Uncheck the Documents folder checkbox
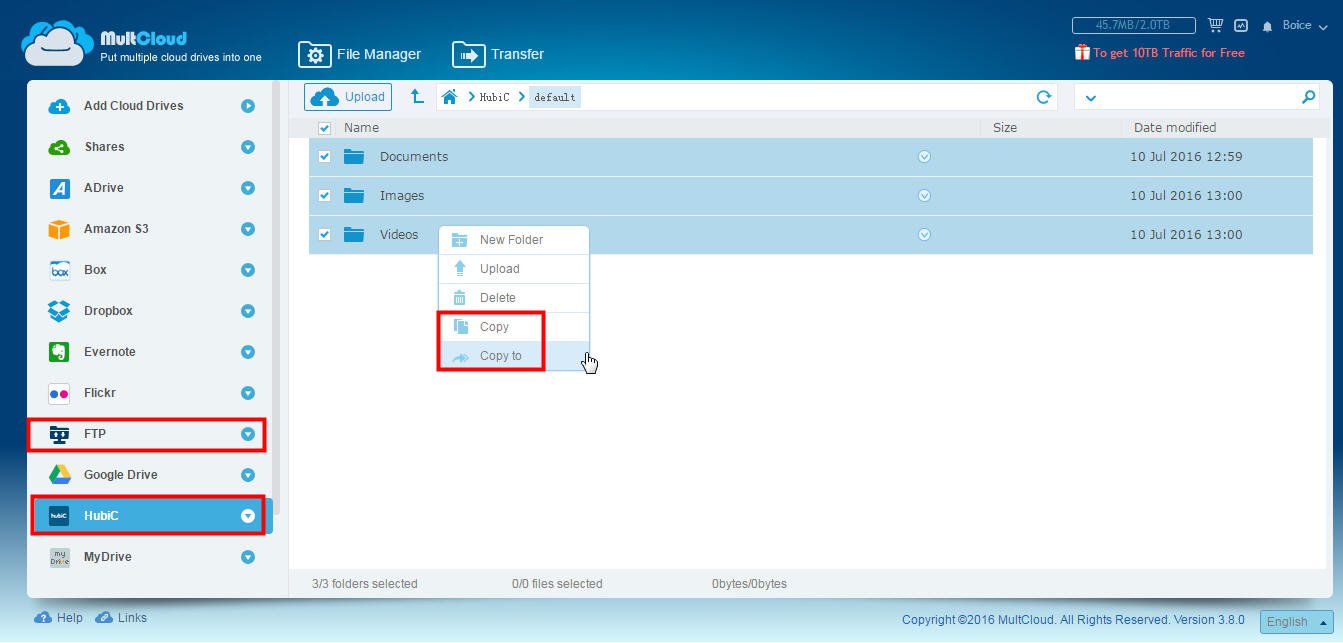The image size is (1343, 643). [x=324, y=157]
